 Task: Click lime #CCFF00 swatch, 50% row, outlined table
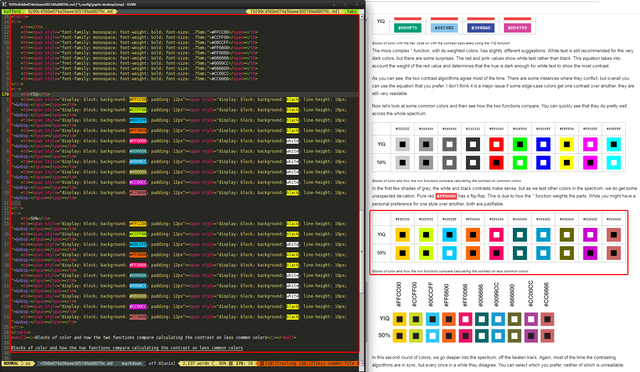point(426,253)
